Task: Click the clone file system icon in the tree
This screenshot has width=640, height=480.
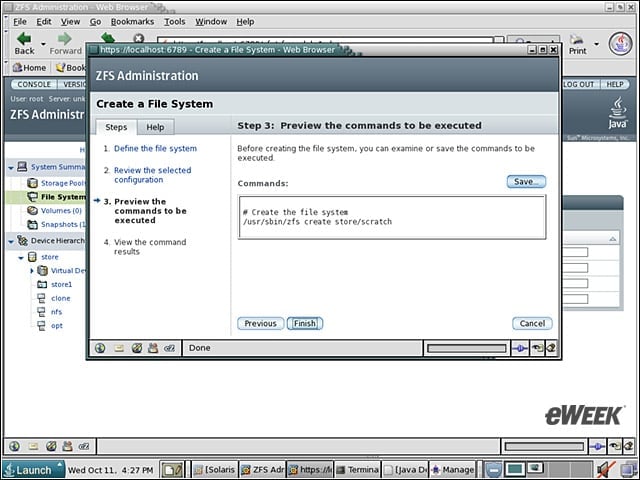Action: pos(41,298)
